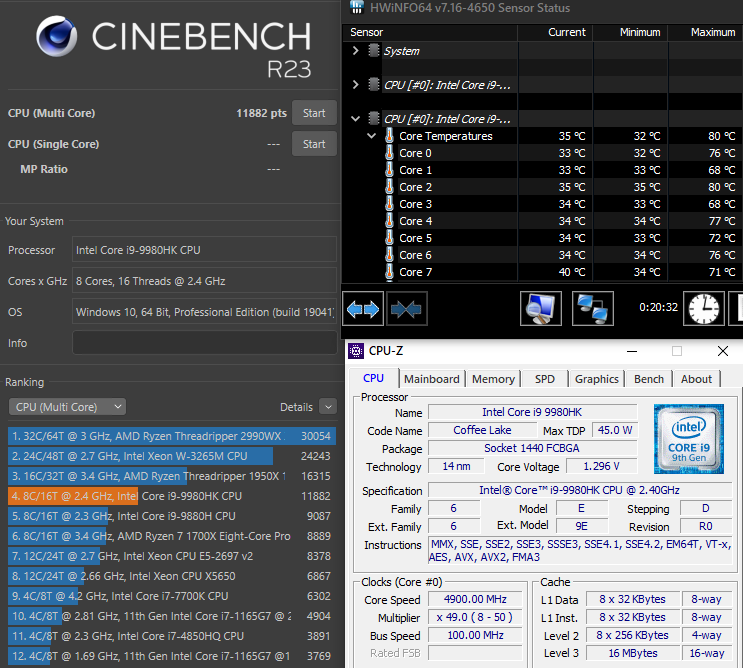Select ranking row 8 Xeon X5650

172,576
